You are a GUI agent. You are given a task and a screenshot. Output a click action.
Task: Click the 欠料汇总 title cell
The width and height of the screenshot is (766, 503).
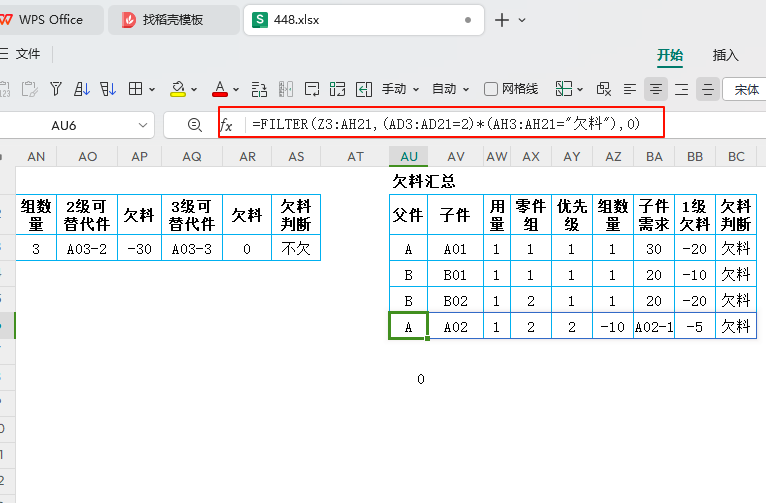tap(424, 181)
